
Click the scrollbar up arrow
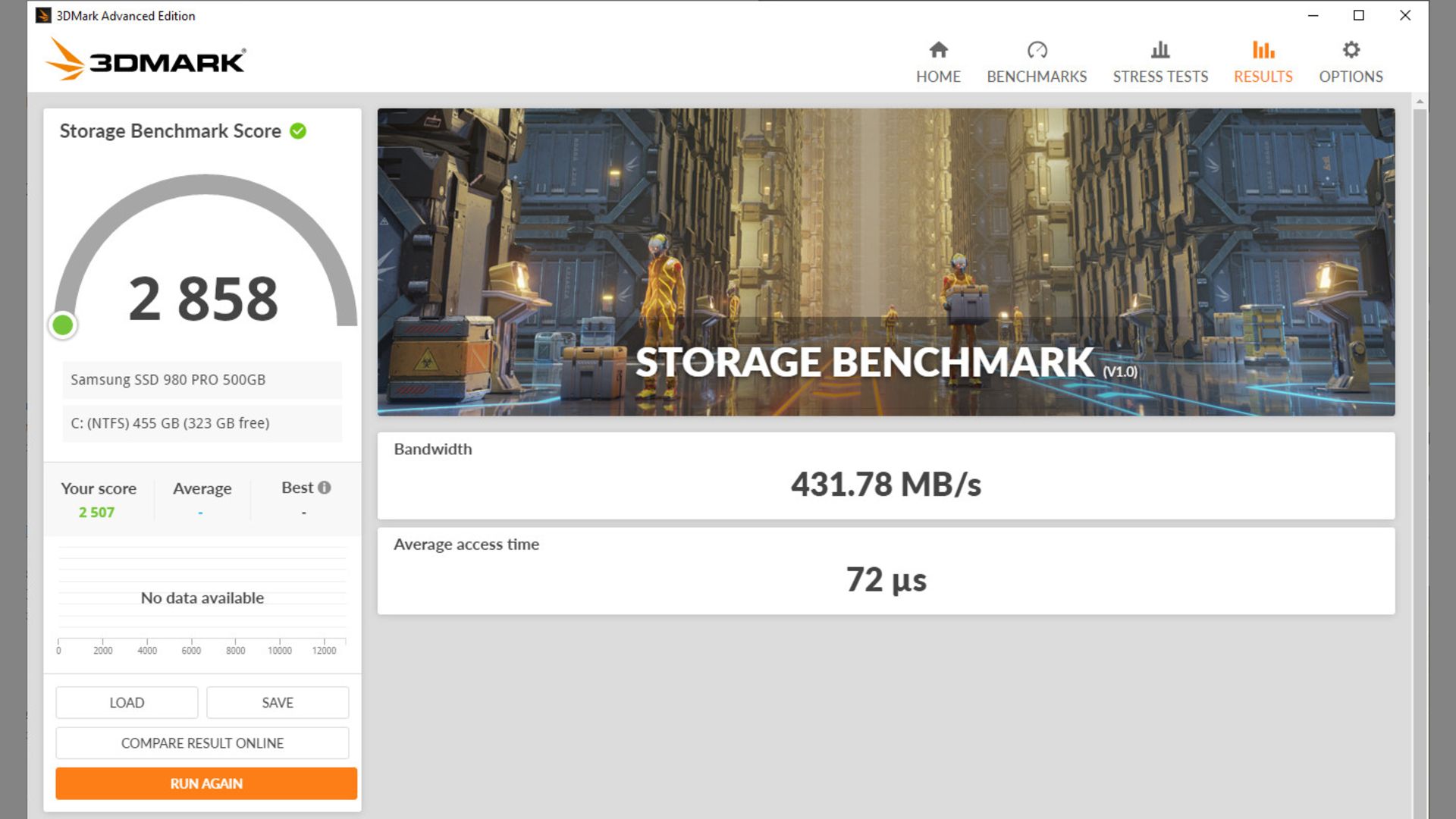[x=1420, y=101]
